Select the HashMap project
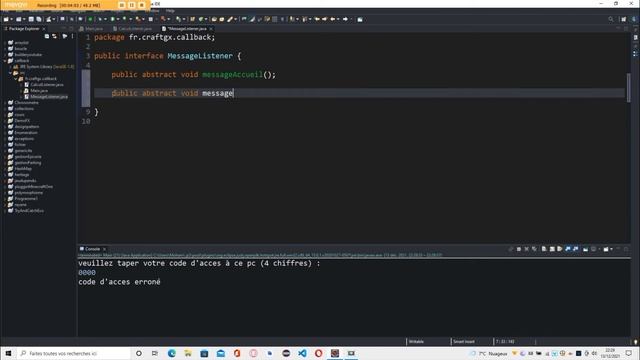 (23, 169)
